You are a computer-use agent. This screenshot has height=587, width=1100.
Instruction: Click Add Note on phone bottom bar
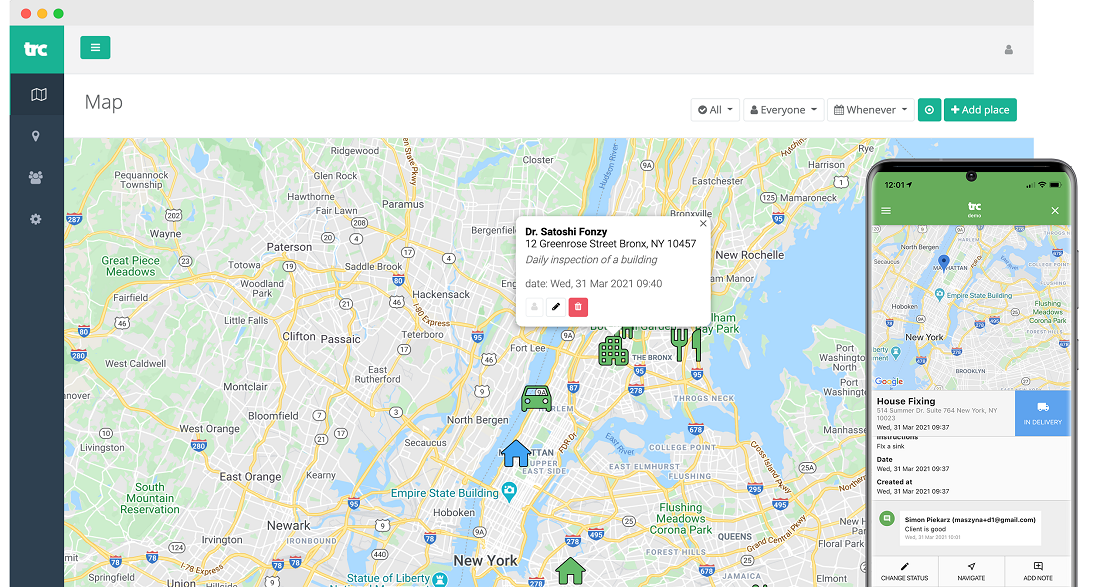point(1038,572)
